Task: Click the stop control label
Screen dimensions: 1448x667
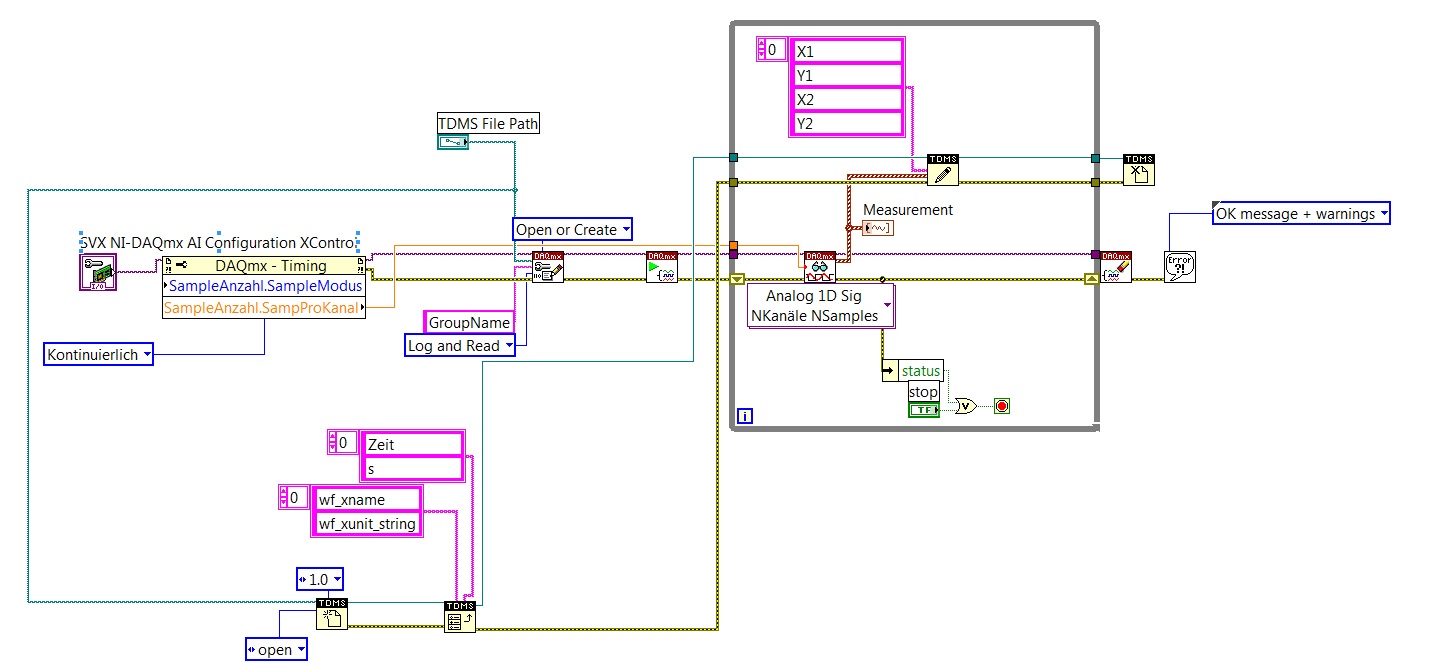Action: coord(923,391)
